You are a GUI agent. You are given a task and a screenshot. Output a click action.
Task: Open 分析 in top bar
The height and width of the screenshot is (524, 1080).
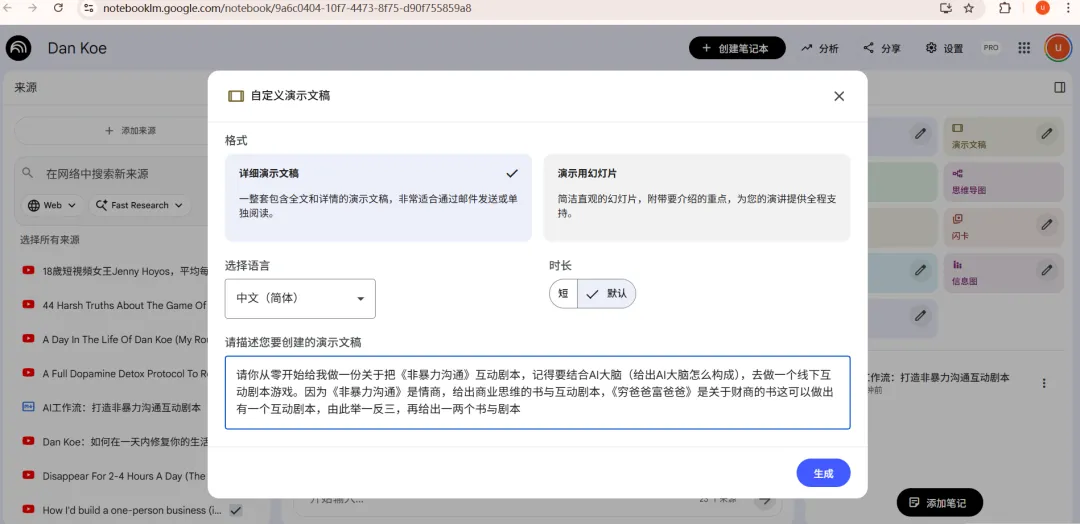click(820, 48)
